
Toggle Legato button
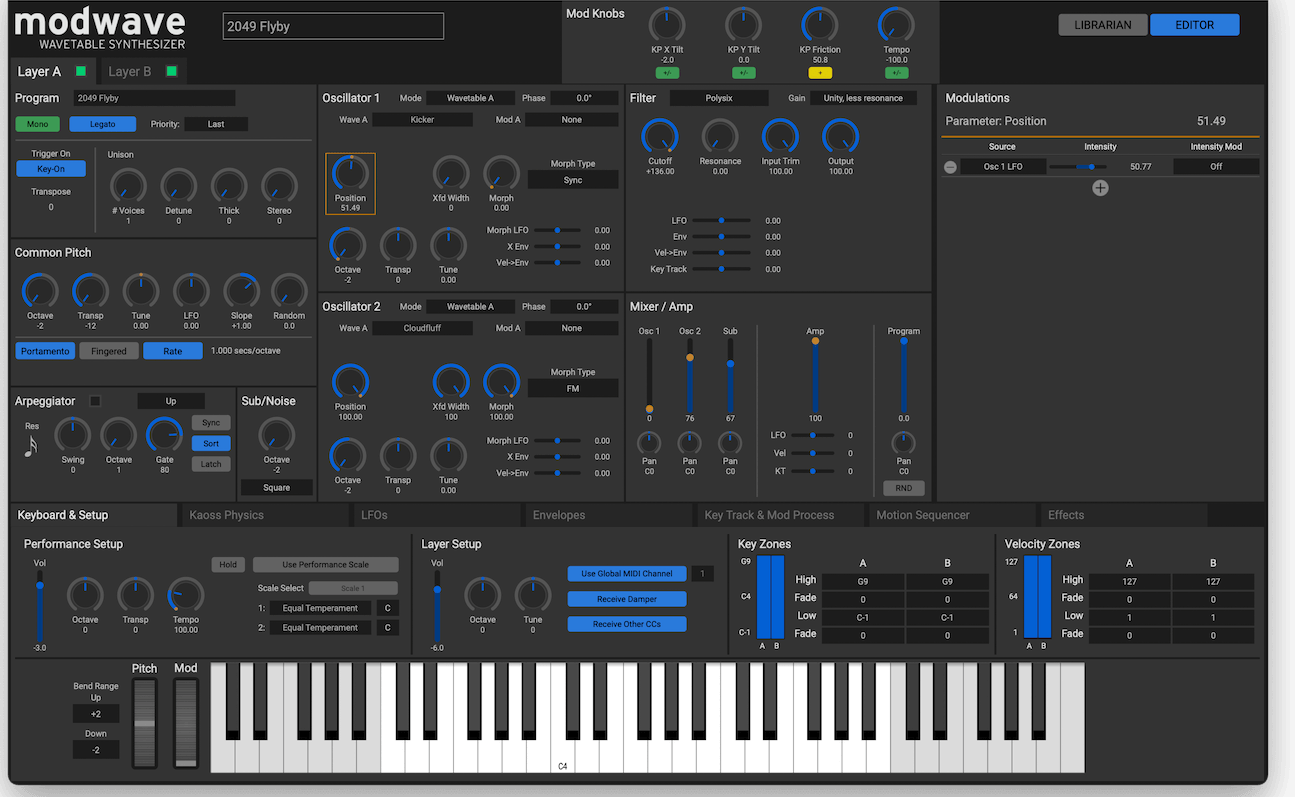click(103, 124)
